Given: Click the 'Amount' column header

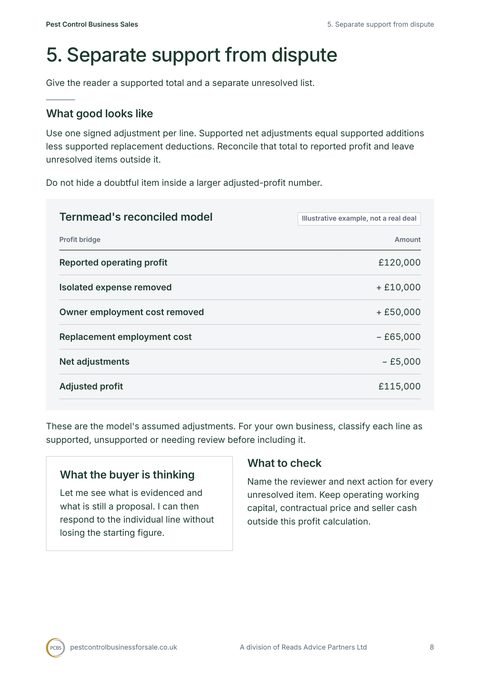Looking at the screenshot, I should [x=407, y=239].
